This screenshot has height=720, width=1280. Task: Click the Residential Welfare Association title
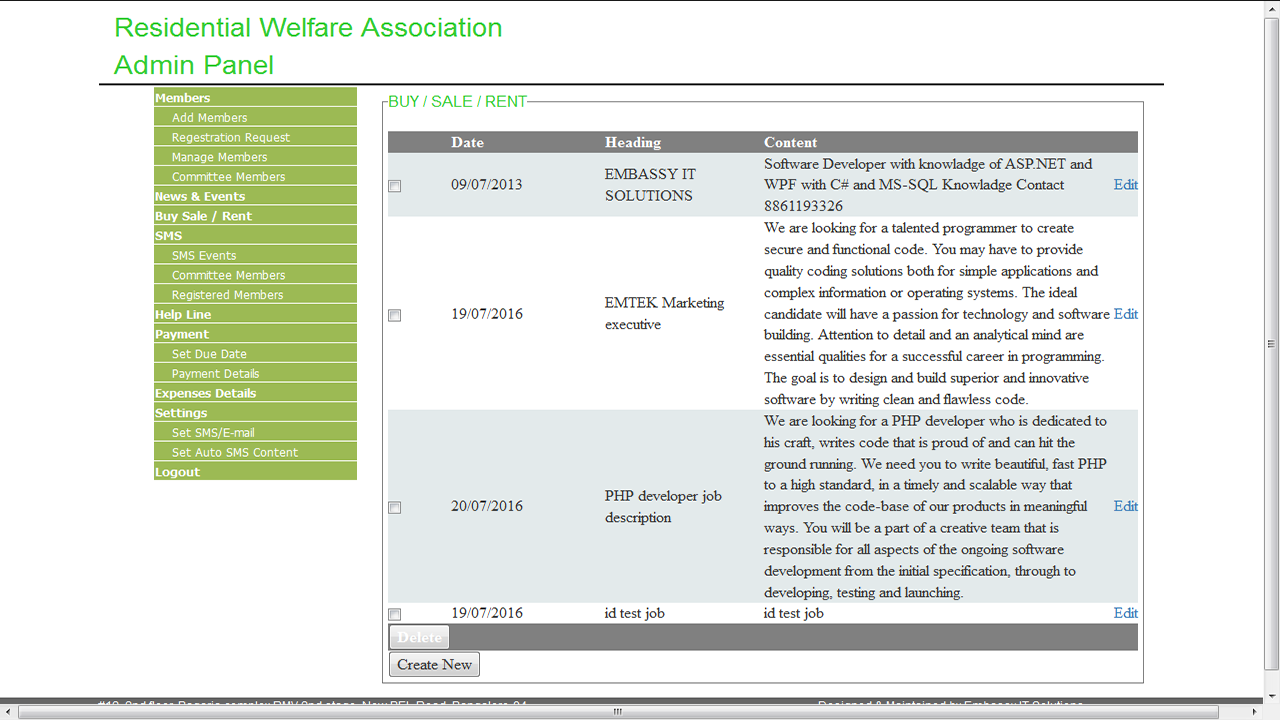point(308,28)
